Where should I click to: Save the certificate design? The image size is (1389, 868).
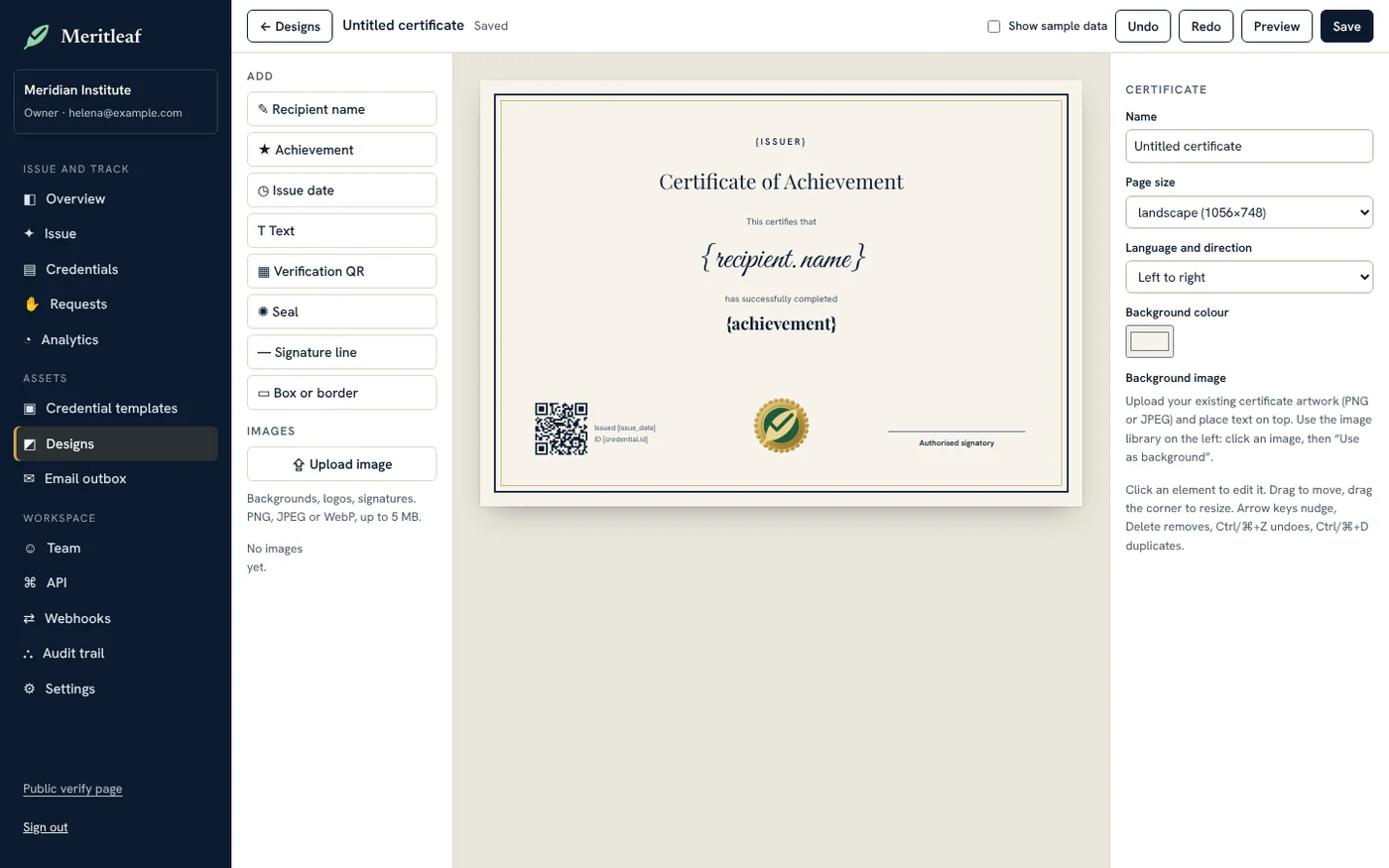tap(1346, 27)
